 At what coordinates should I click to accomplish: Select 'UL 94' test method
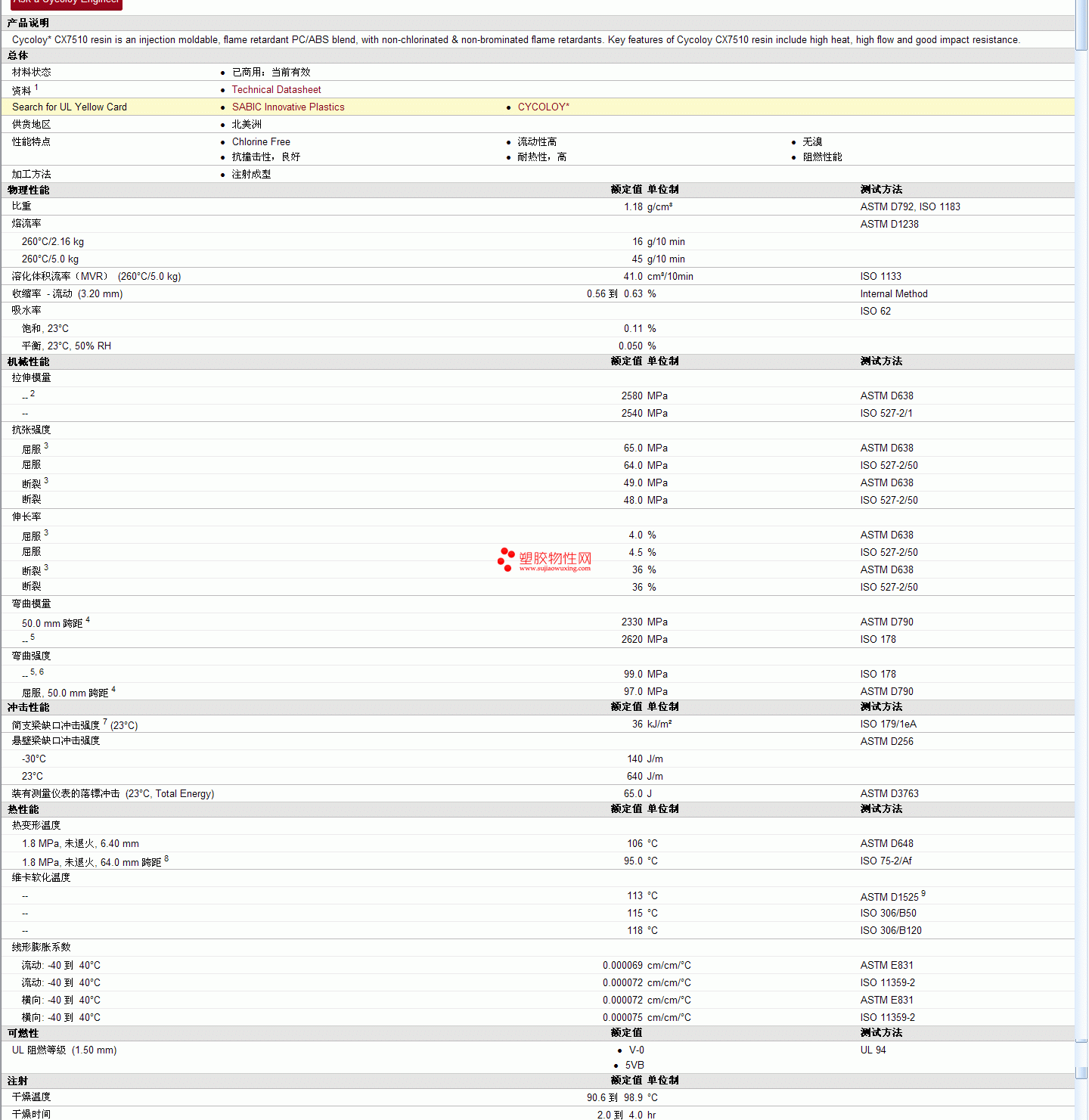click(873, 1050)
